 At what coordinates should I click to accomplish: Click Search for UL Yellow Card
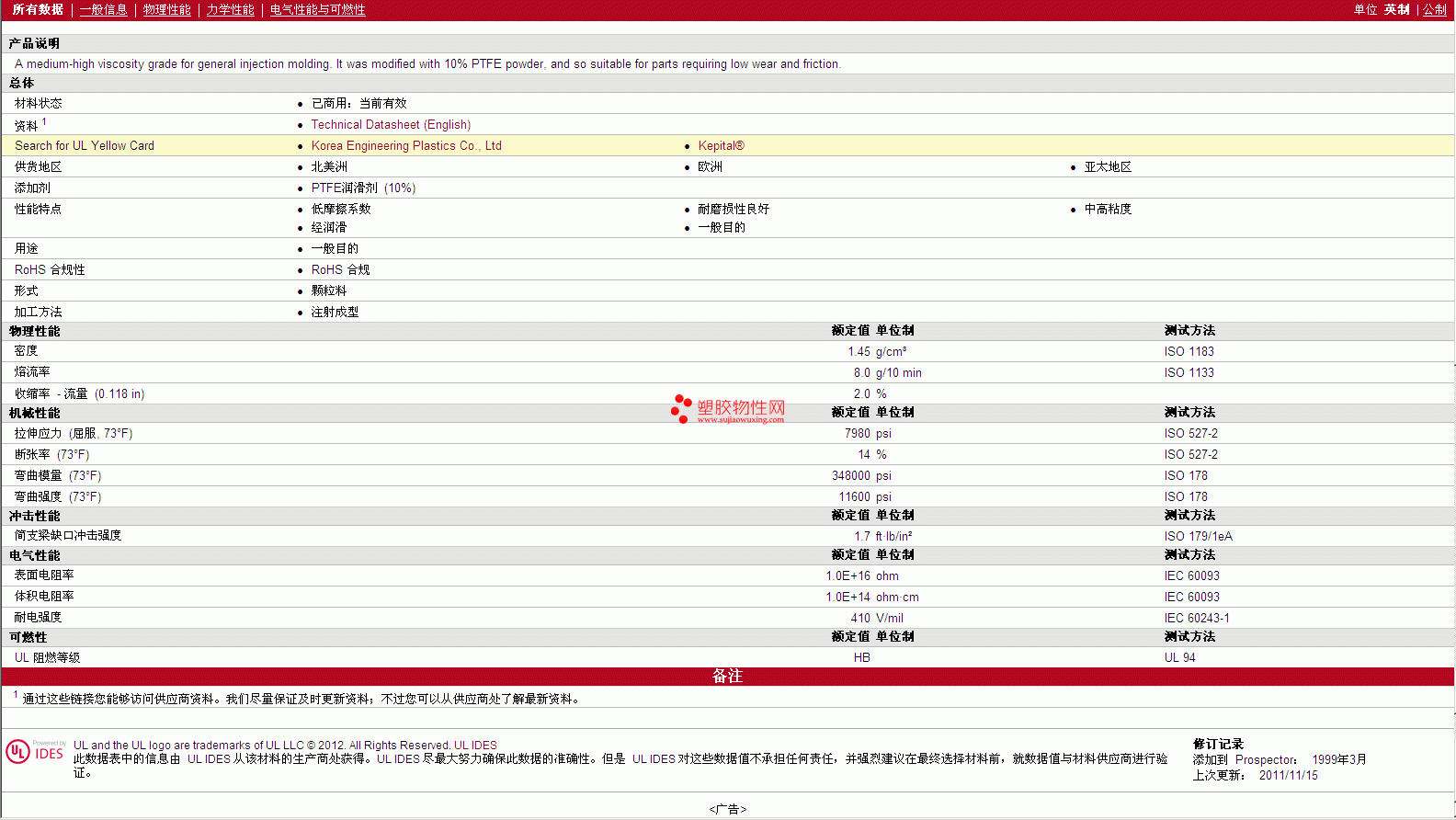85,145
